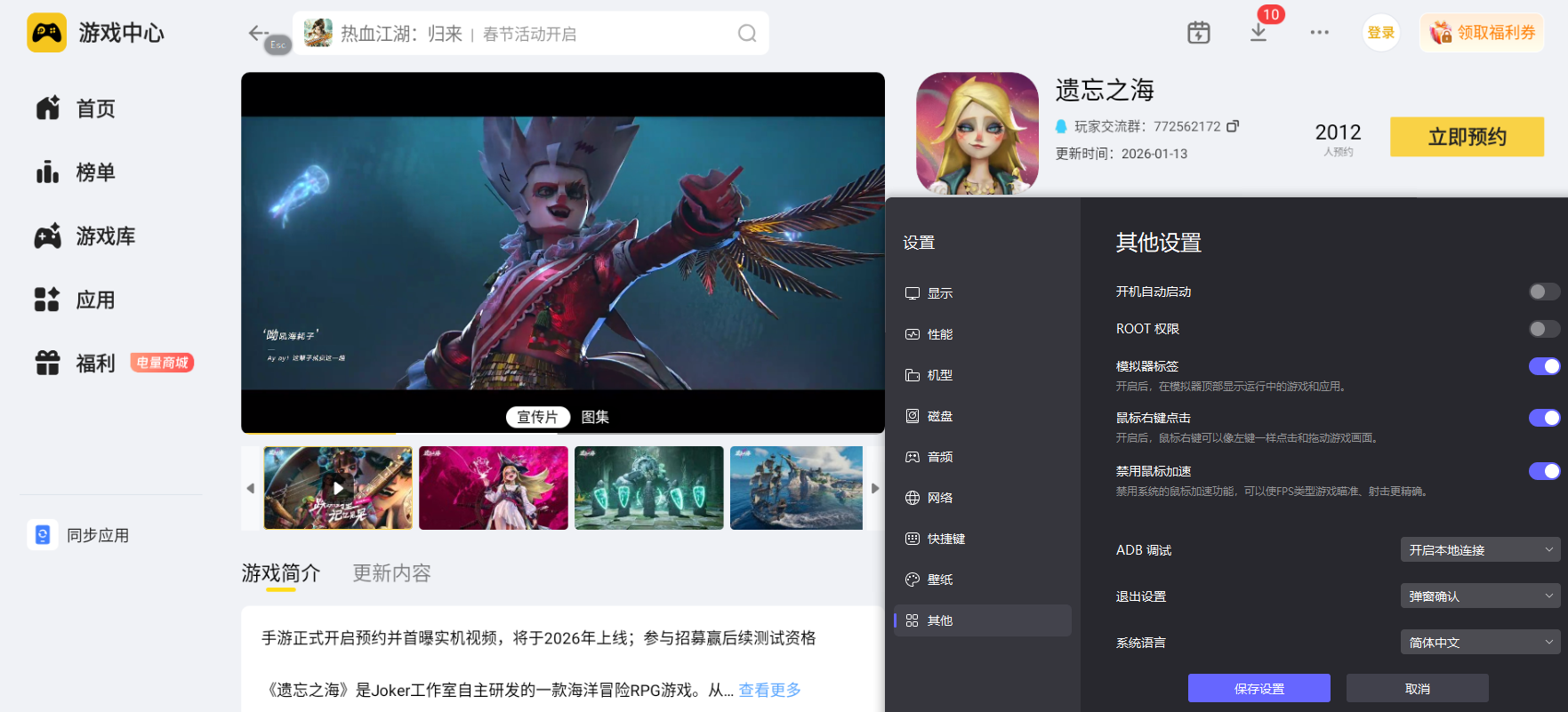Viewport: 1568px width, 712px height.
Task: Select 壁纸 wallpaper settings
Action: (x=983, y=580)
